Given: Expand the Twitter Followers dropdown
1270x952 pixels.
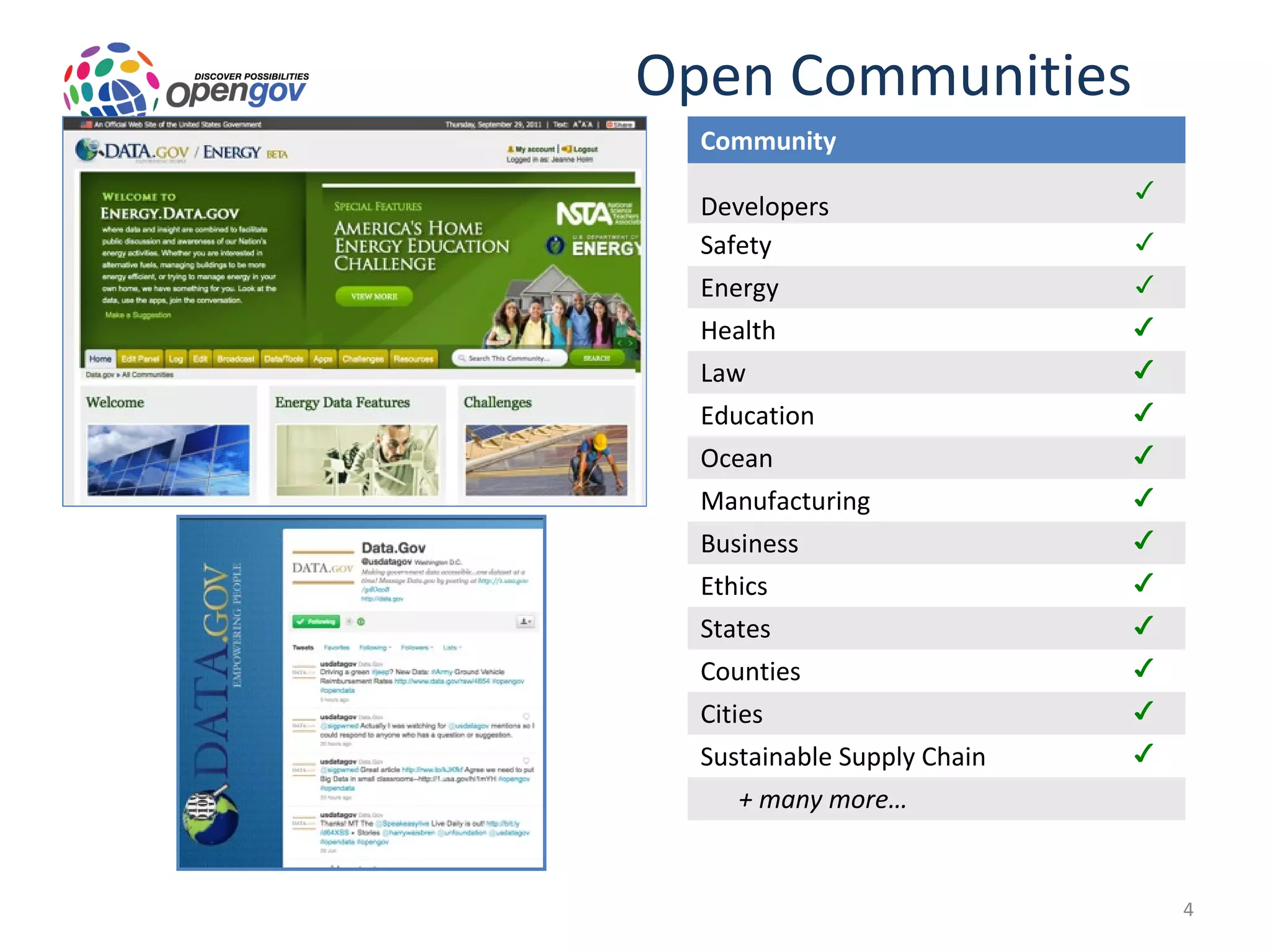Looking at the screenshot, I should pyautogui.click(x=417, y=648).
